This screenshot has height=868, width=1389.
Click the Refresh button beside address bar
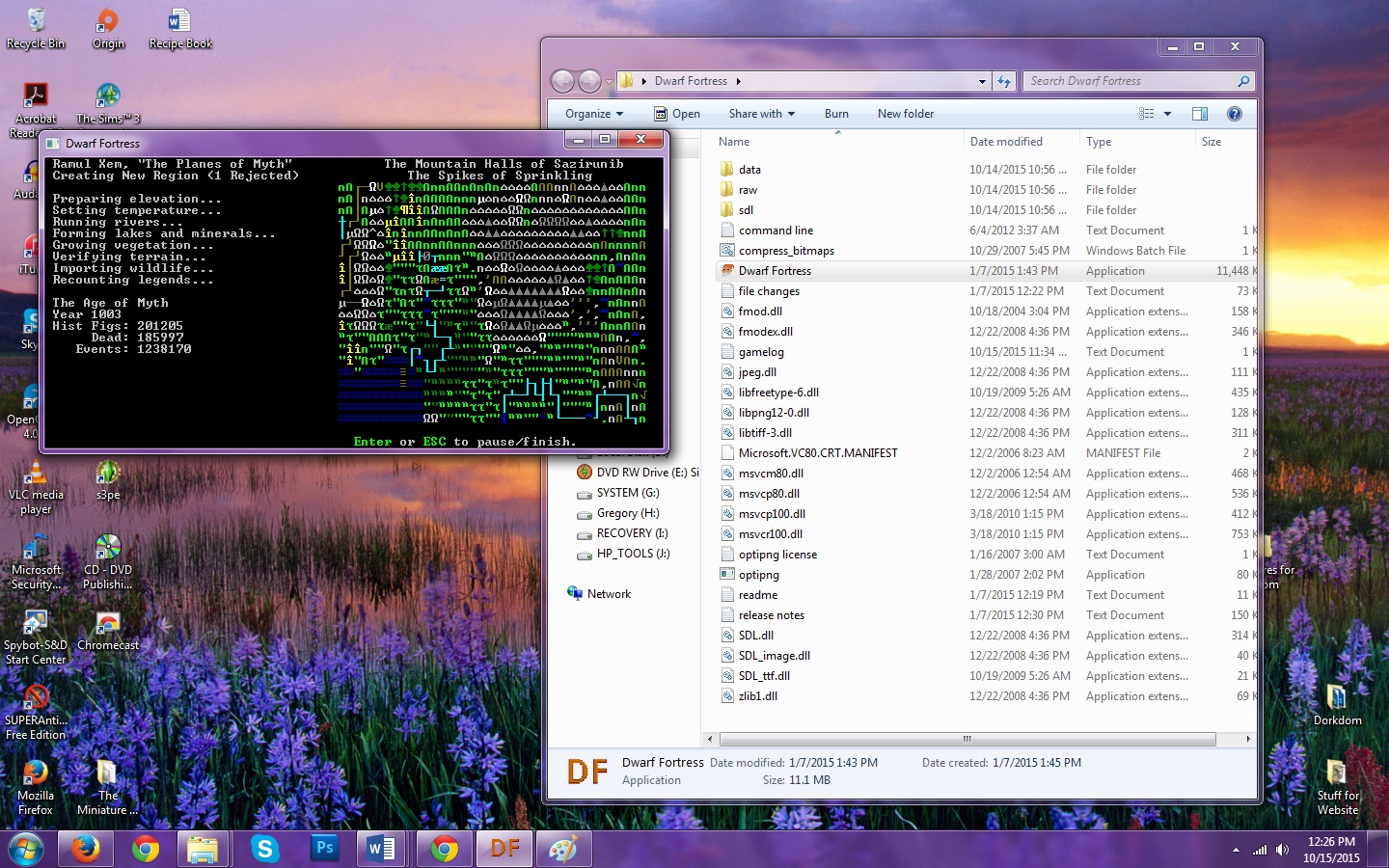pyautogui.click(x=1004, y=82)
